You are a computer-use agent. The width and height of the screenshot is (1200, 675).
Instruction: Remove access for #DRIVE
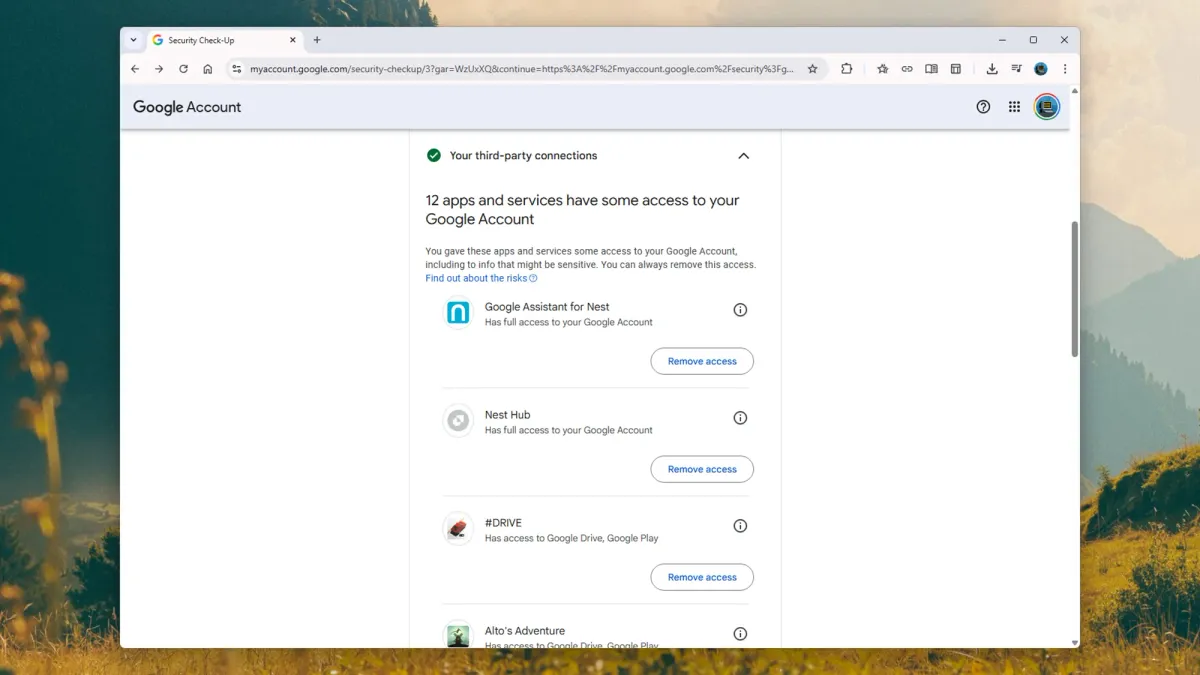pyautogui.click(x=702, y=577)
